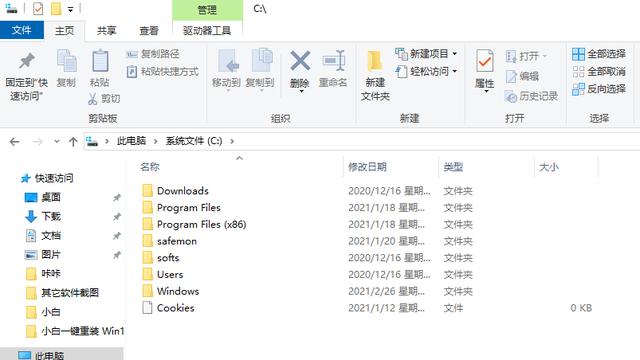Click New folder (新建文件夹) icon
Viewport: 640px width, 360px height.
(x=374, y=61)
